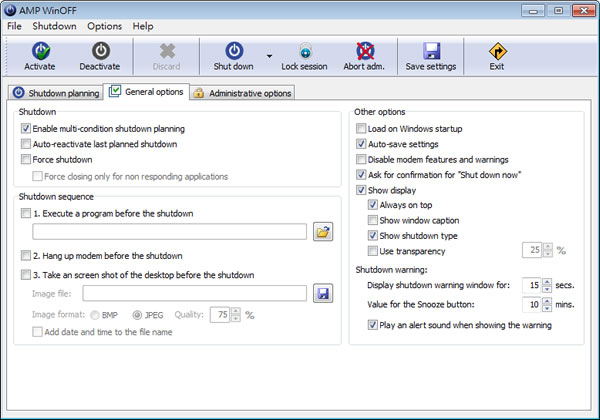Enable Use transparency checkbox
This screenshot has height=420, width=600.
click(x=373, y=251)
